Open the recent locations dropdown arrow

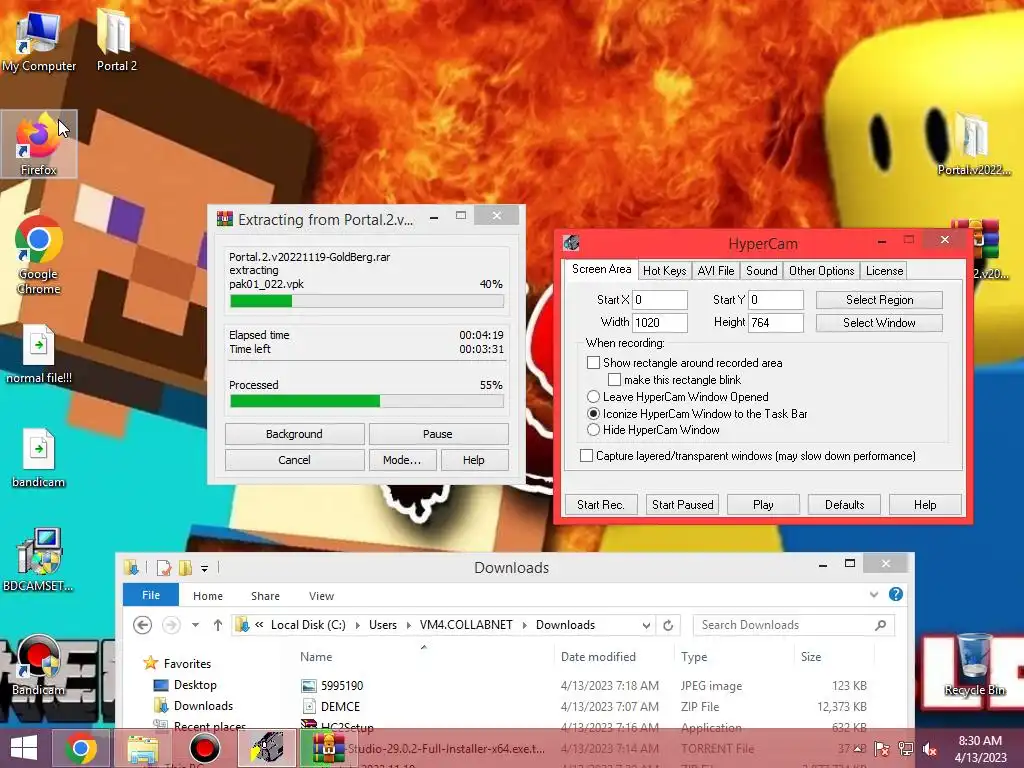click(195, 625)
